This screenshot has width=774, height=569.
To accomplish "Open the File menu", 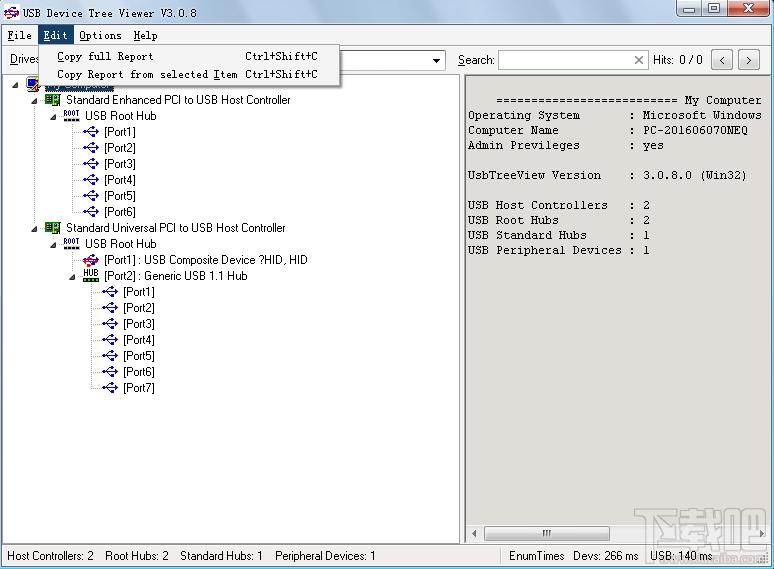I will point(19,35).
